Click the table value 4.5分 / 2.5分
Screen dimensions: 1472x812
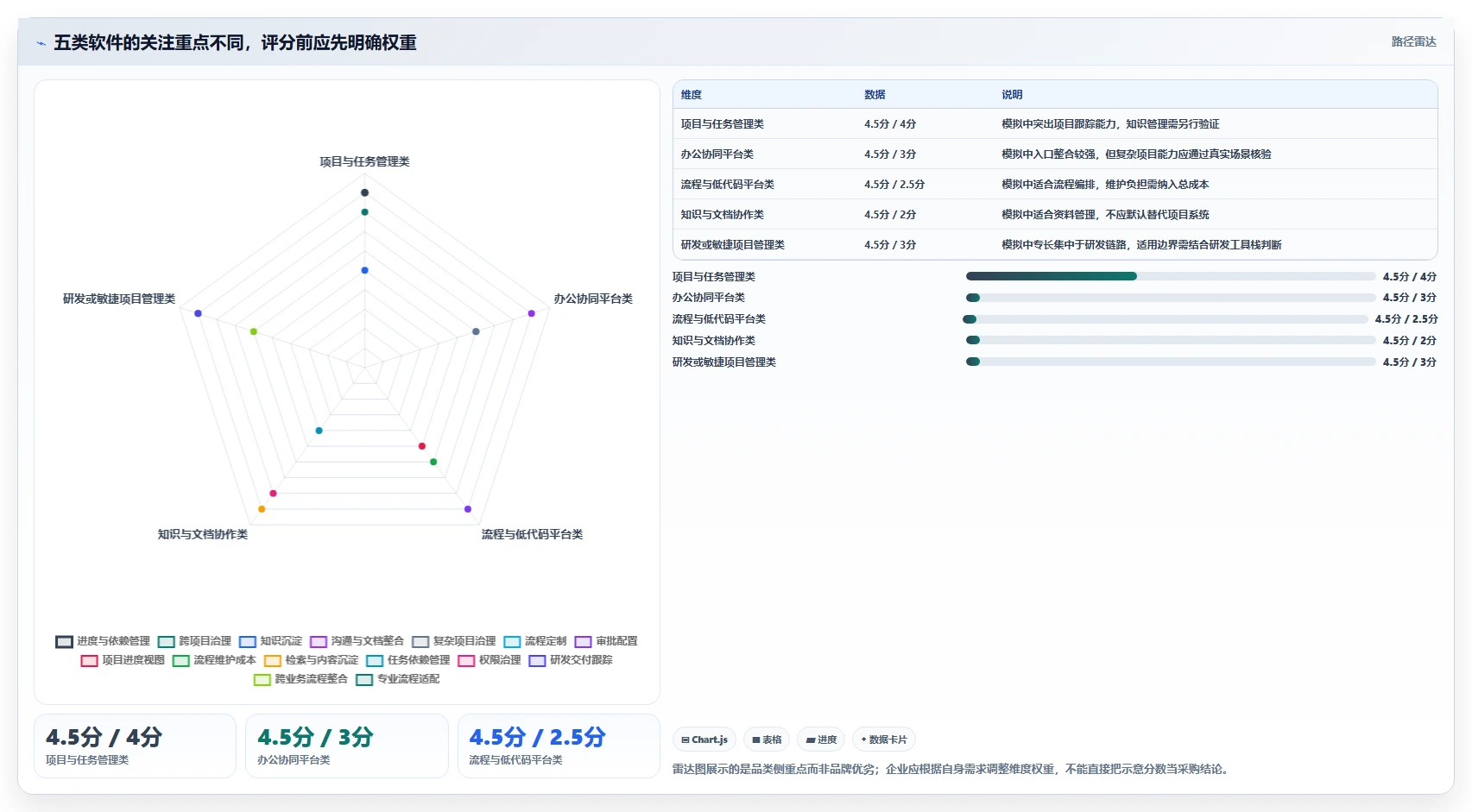click(894, 185)
